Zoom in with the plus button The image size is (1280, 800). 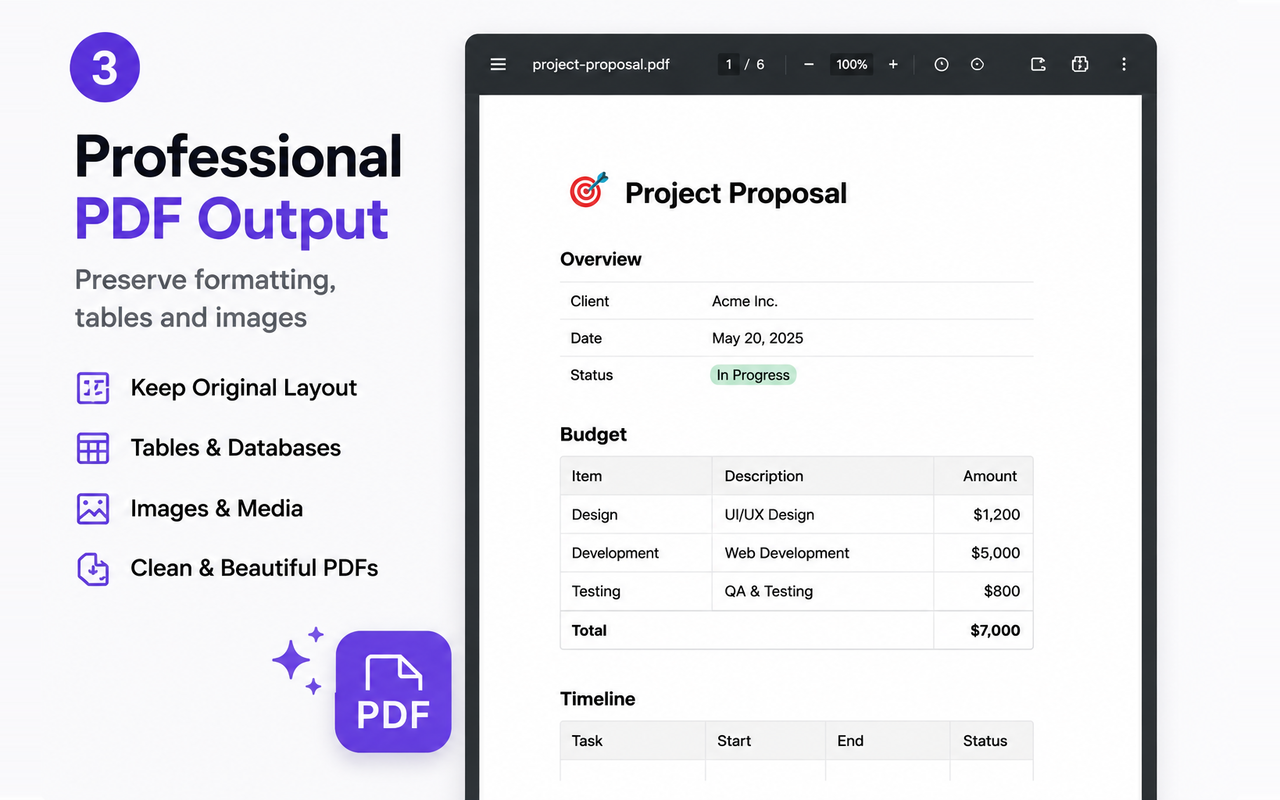click(893, 64)
